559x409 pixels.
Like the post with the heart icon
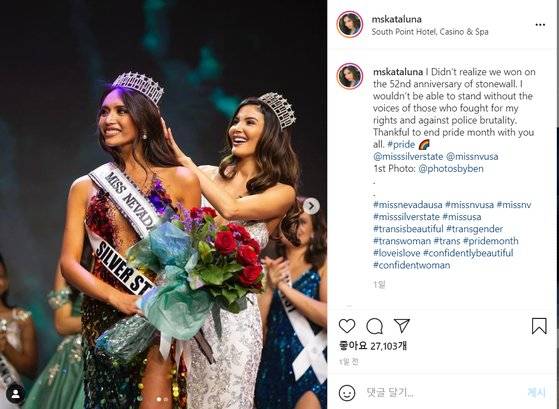click(x=347, y=326)
